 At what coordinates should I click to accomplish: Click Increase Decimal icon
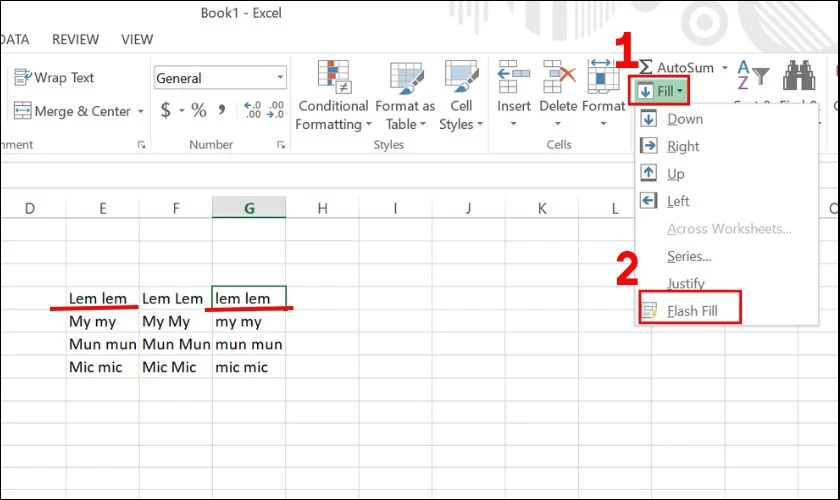click(252, 110)
